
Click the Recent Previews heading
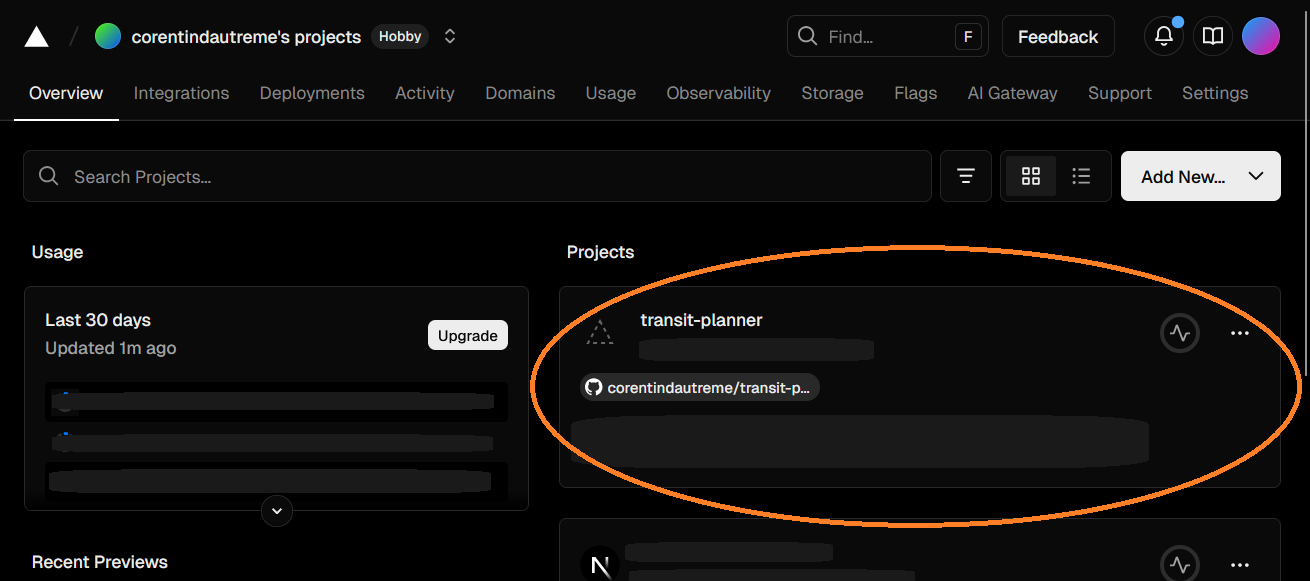[100, 562]
